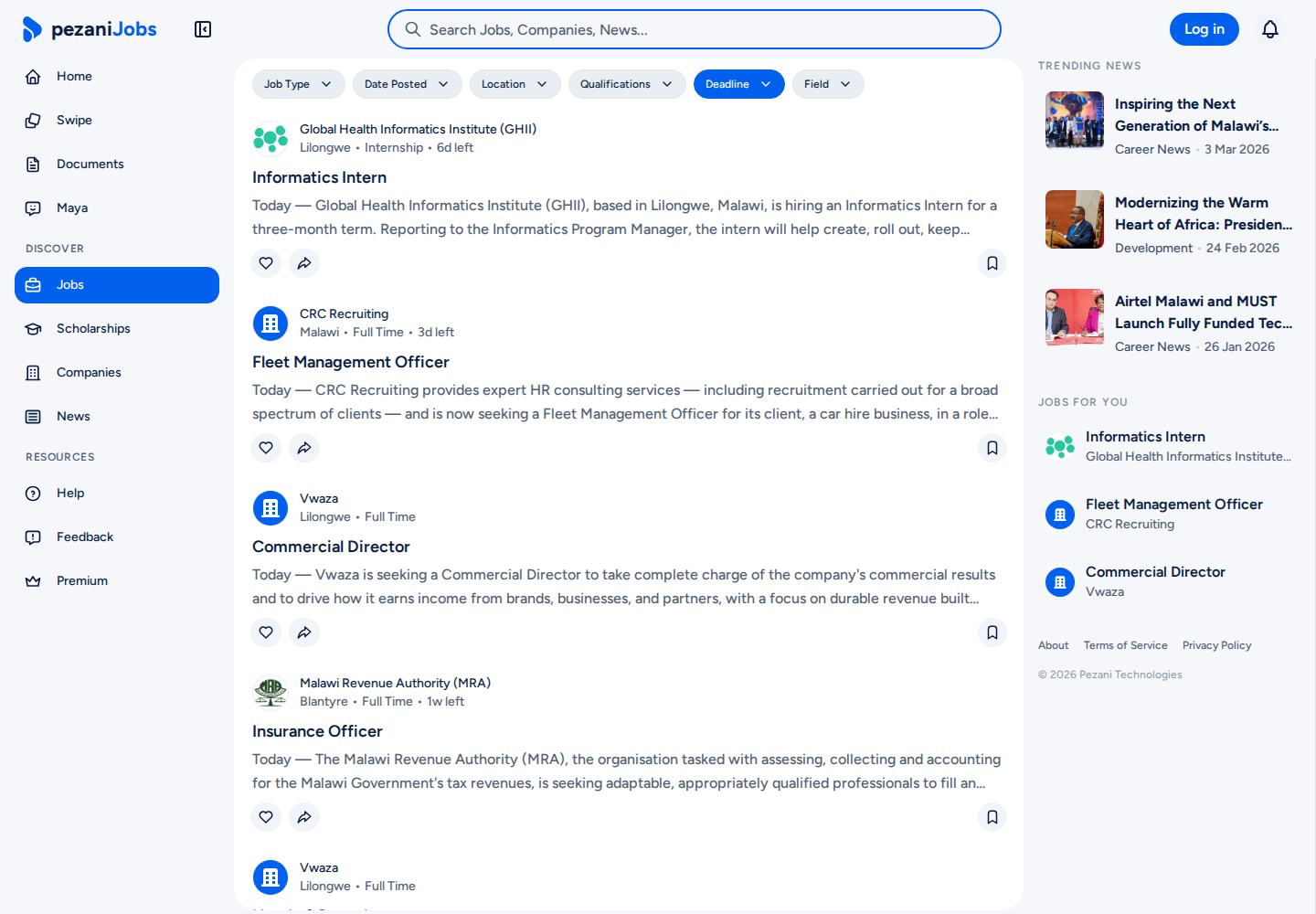Expand the Date Posted filter
Image resolution: width=1316 pixels, height=914 pixels.
click(408, 84)
